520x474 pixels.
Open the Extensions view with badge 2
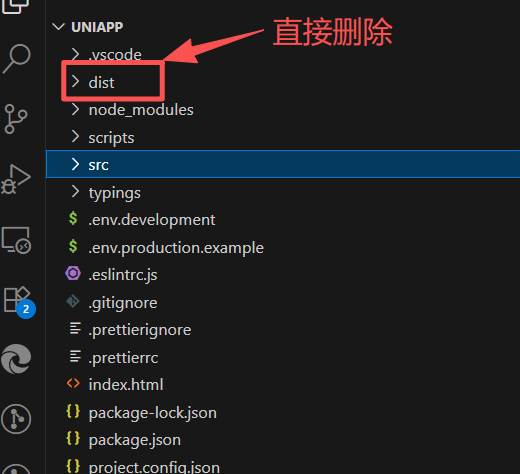tap(19, 302)
